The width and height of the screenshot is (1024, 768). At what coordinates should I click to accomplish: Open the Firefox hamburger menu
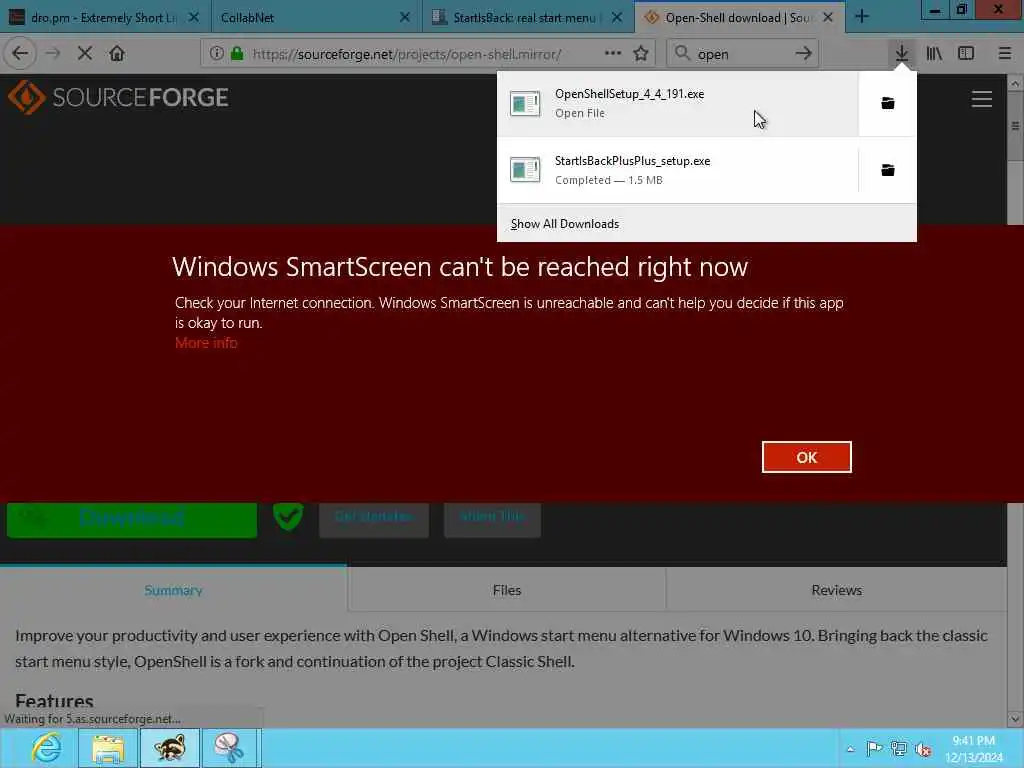pyautogui.click(x=1005, y=54)
